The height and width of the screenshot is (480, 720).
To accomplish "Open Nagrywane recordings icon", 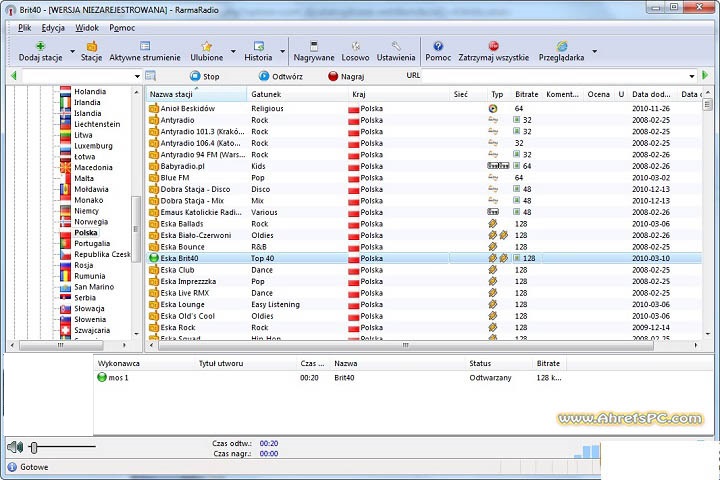I will pos(314,46).
